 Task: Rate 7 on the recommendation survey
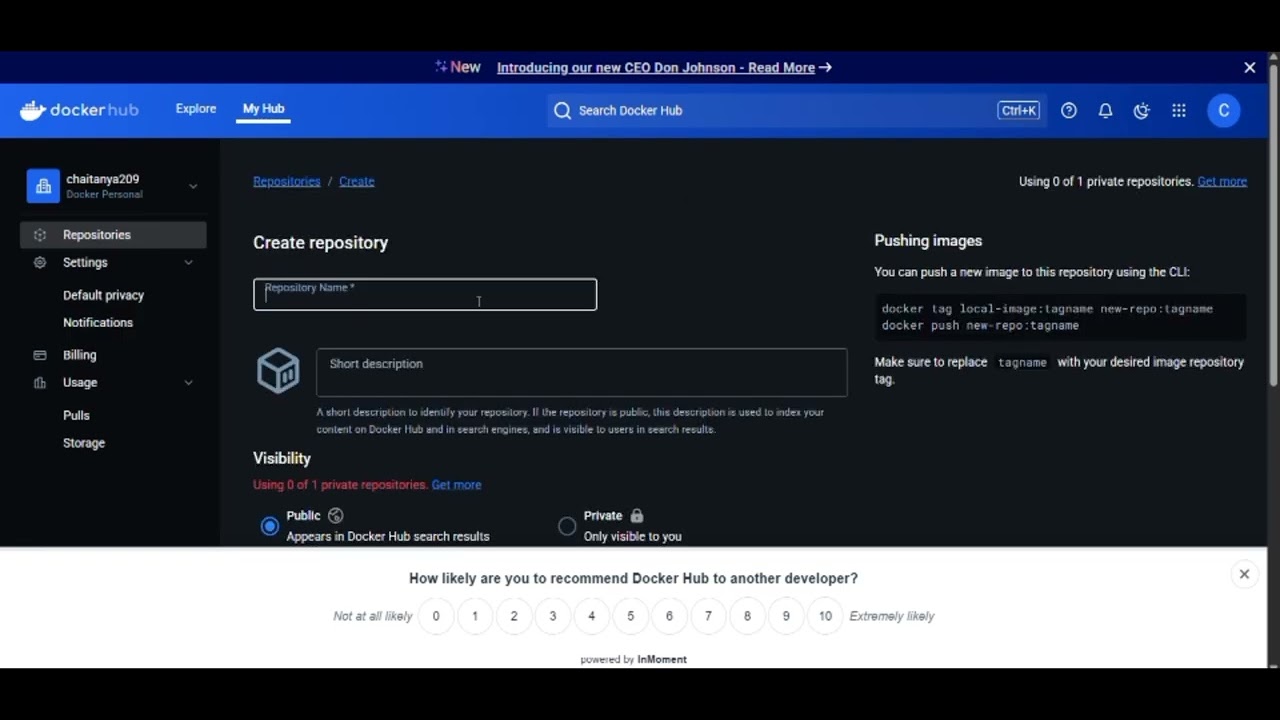708,616
